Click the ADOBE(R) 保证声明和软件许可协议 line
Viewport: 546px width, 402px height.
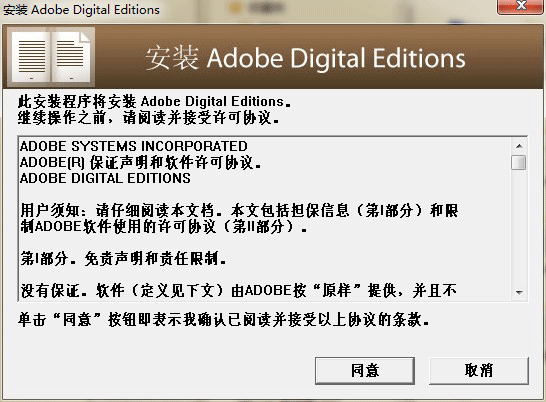[140, 162]
